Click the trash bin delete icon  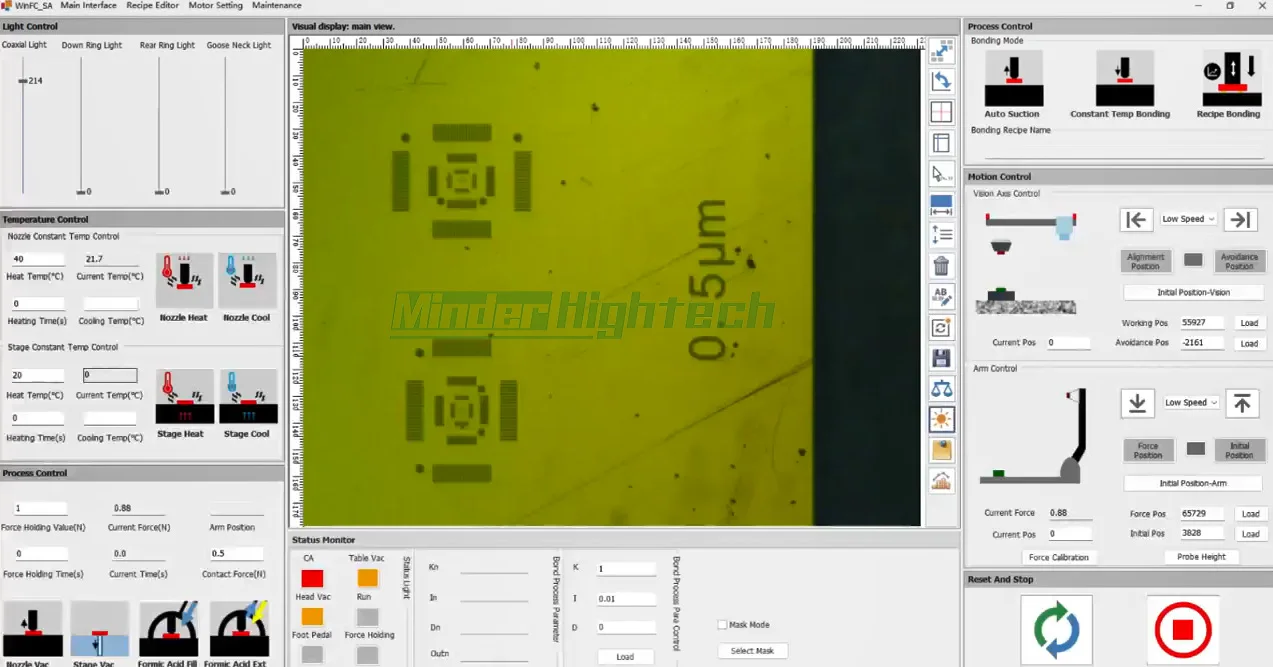pos(941,266)
